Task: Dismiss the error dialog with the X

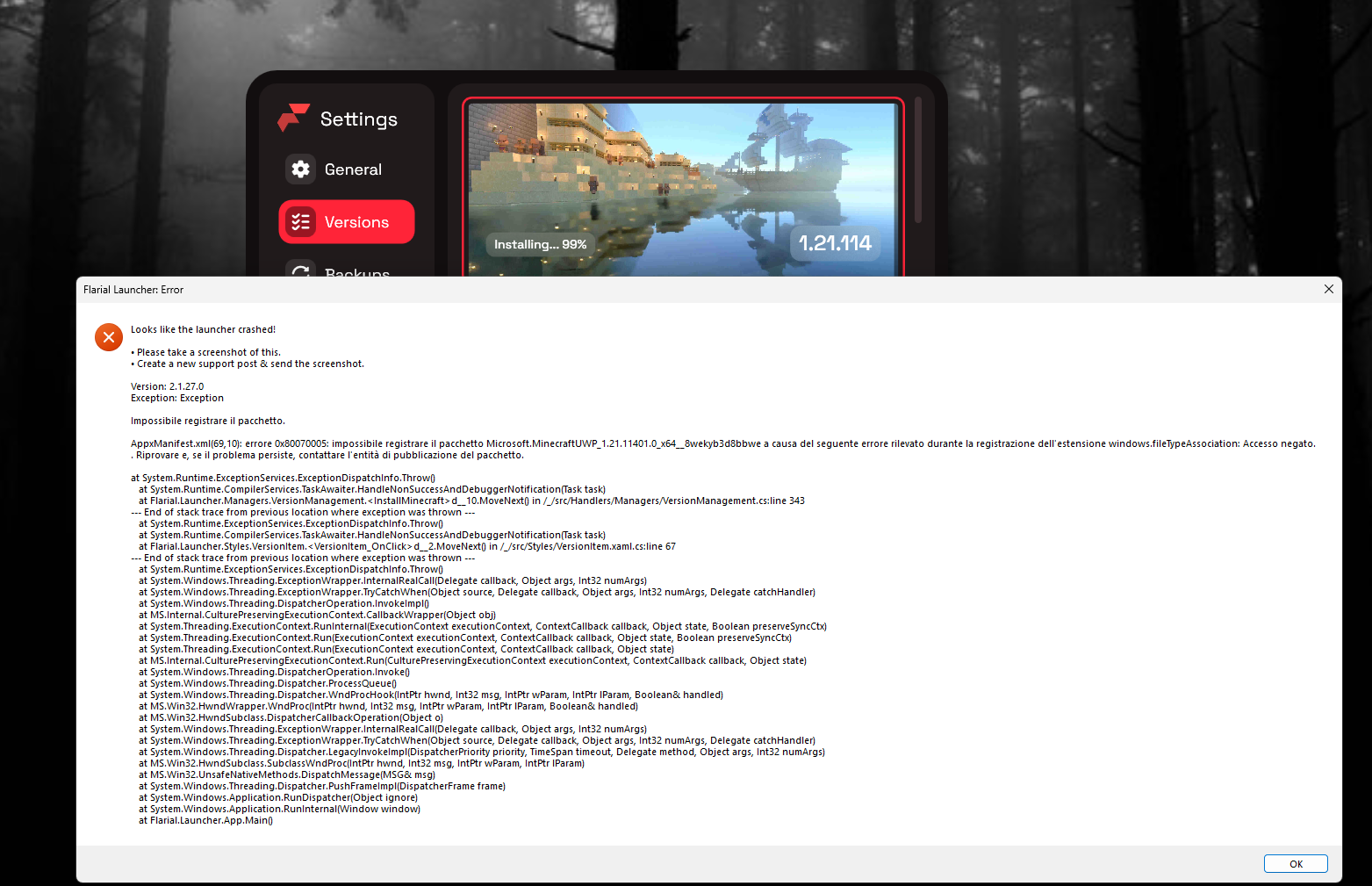Action: click(1328, 289)
